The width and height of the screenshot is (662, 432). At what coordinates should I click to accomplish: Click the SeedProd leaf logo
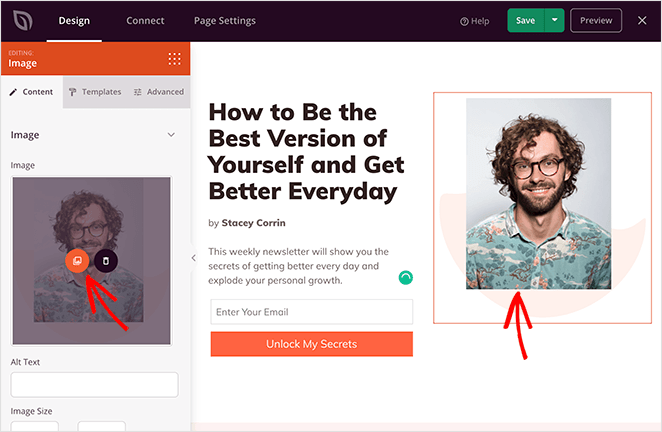point(23,20)
